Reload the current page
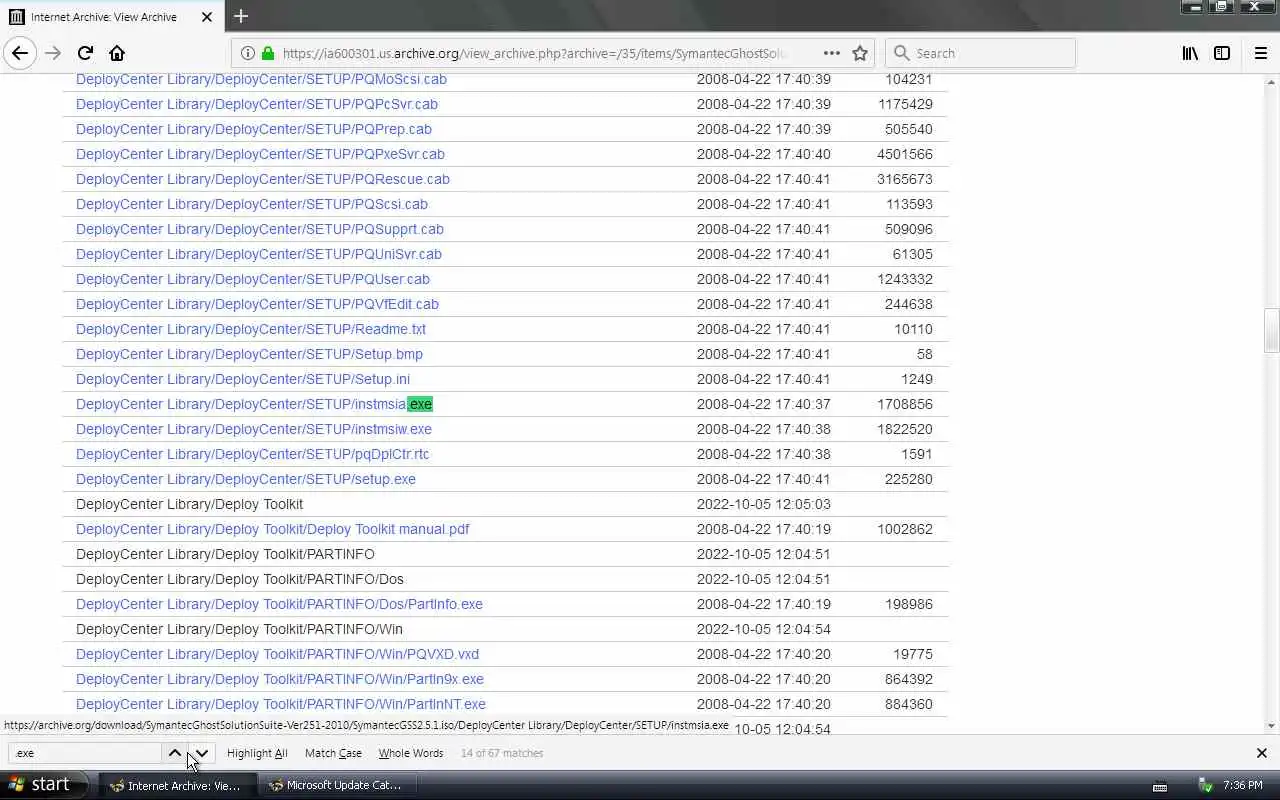 pyautogui.click(x=85, y=53)
